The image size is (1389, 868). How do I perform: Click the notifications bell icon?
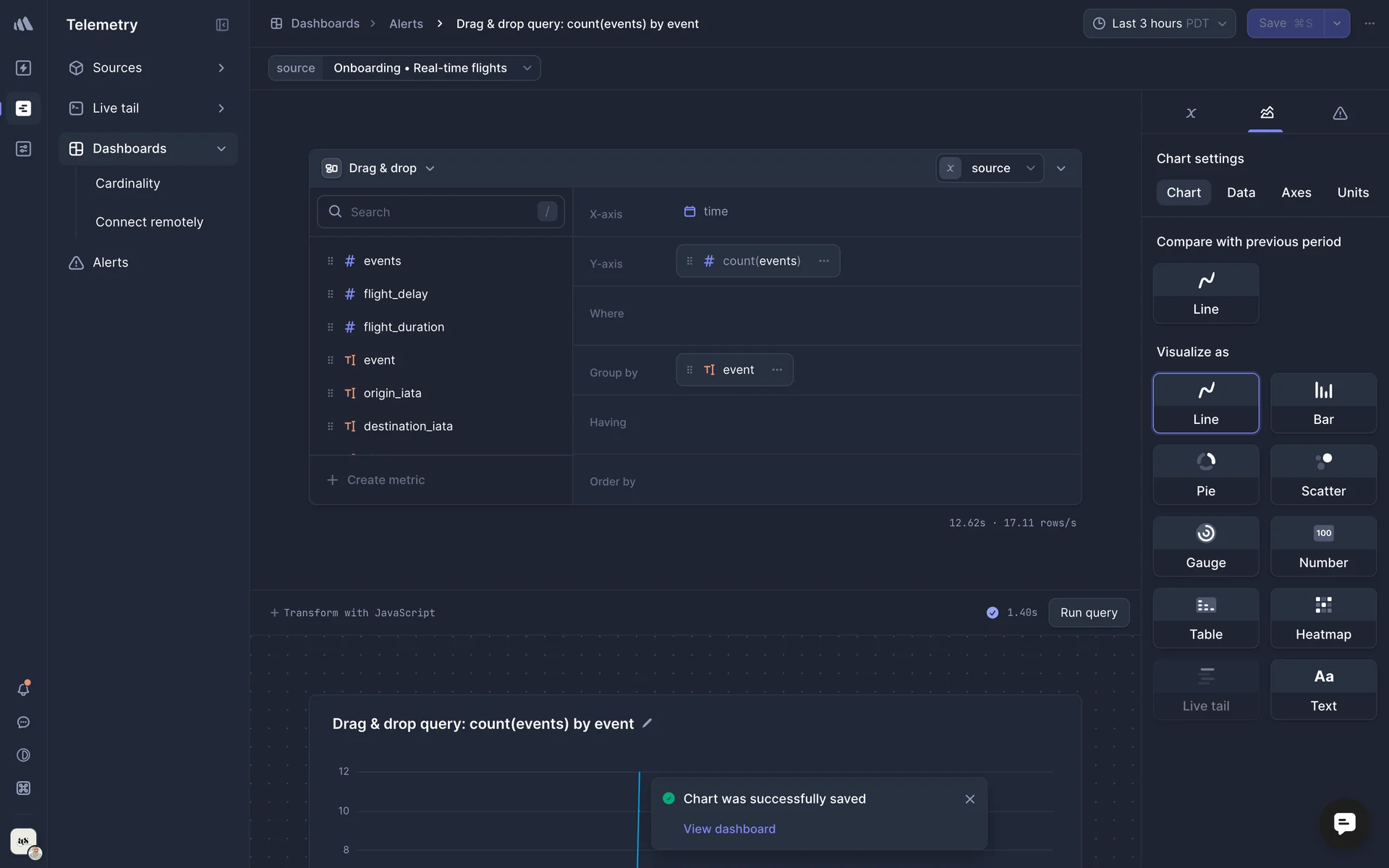[x=23, y=689]
